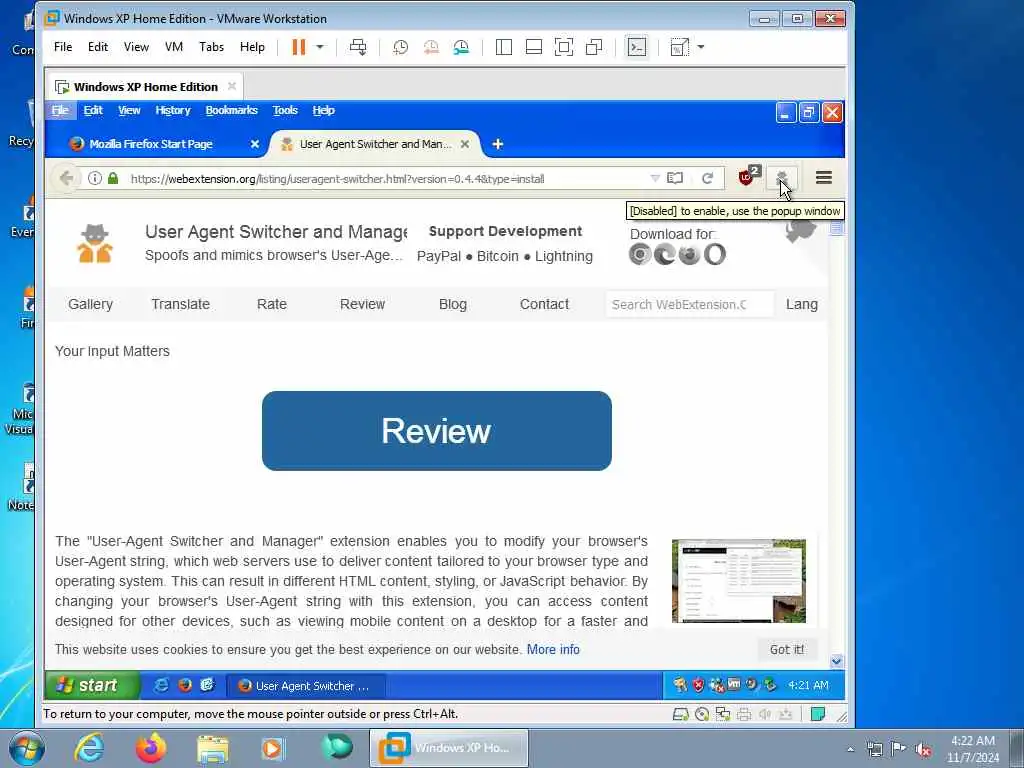Open the Gallery page link
The image size is (1024, 768).
coord(90,304)
